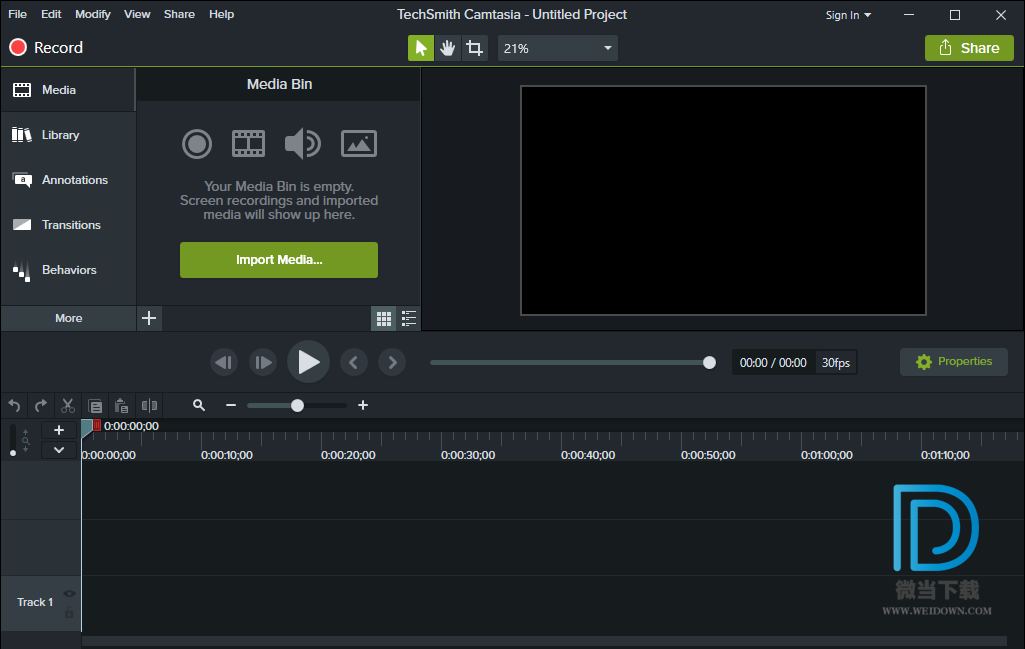Open the Edit menu

[x=51, y=14]
